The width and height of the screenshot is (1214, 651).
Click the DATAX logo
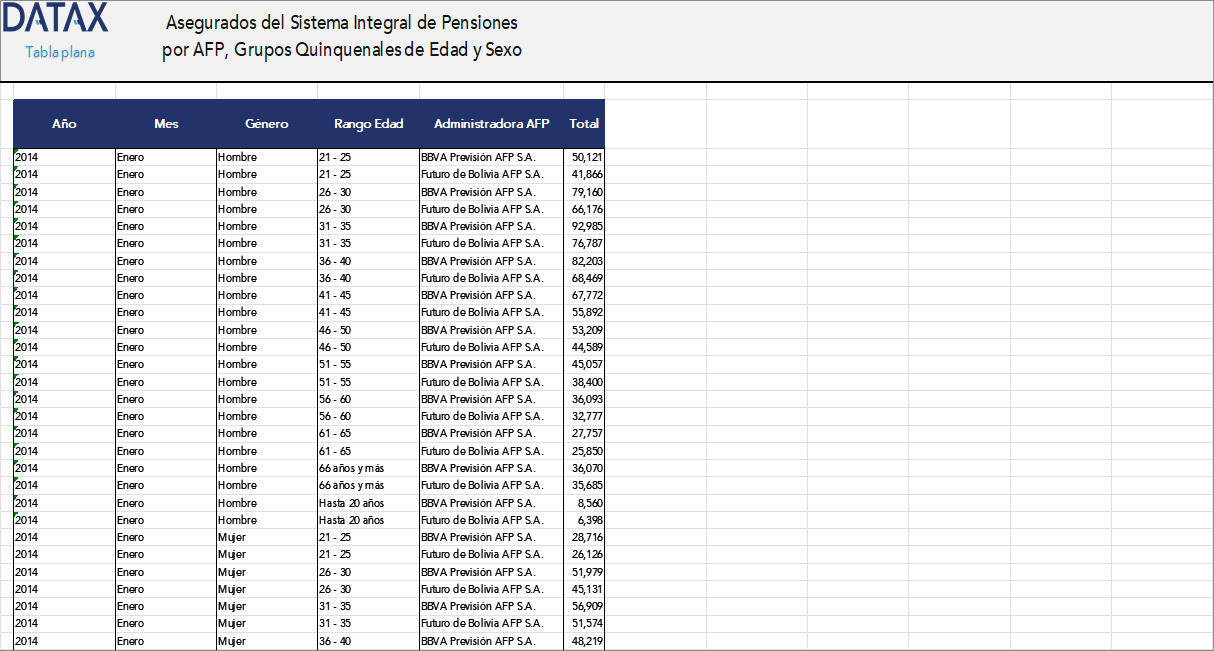click(x=55, y=18)
